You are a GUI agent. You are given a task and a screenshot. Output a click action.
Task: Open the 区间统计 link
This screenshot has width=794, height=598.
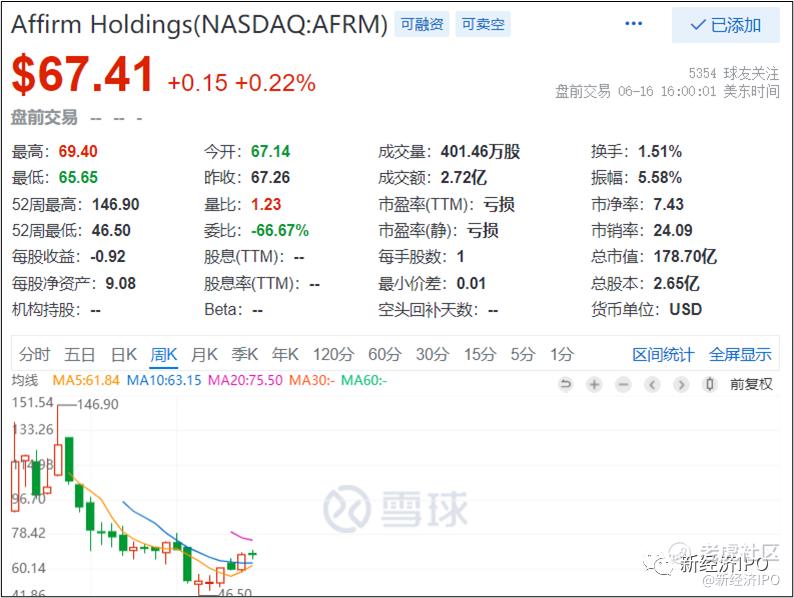663,355
